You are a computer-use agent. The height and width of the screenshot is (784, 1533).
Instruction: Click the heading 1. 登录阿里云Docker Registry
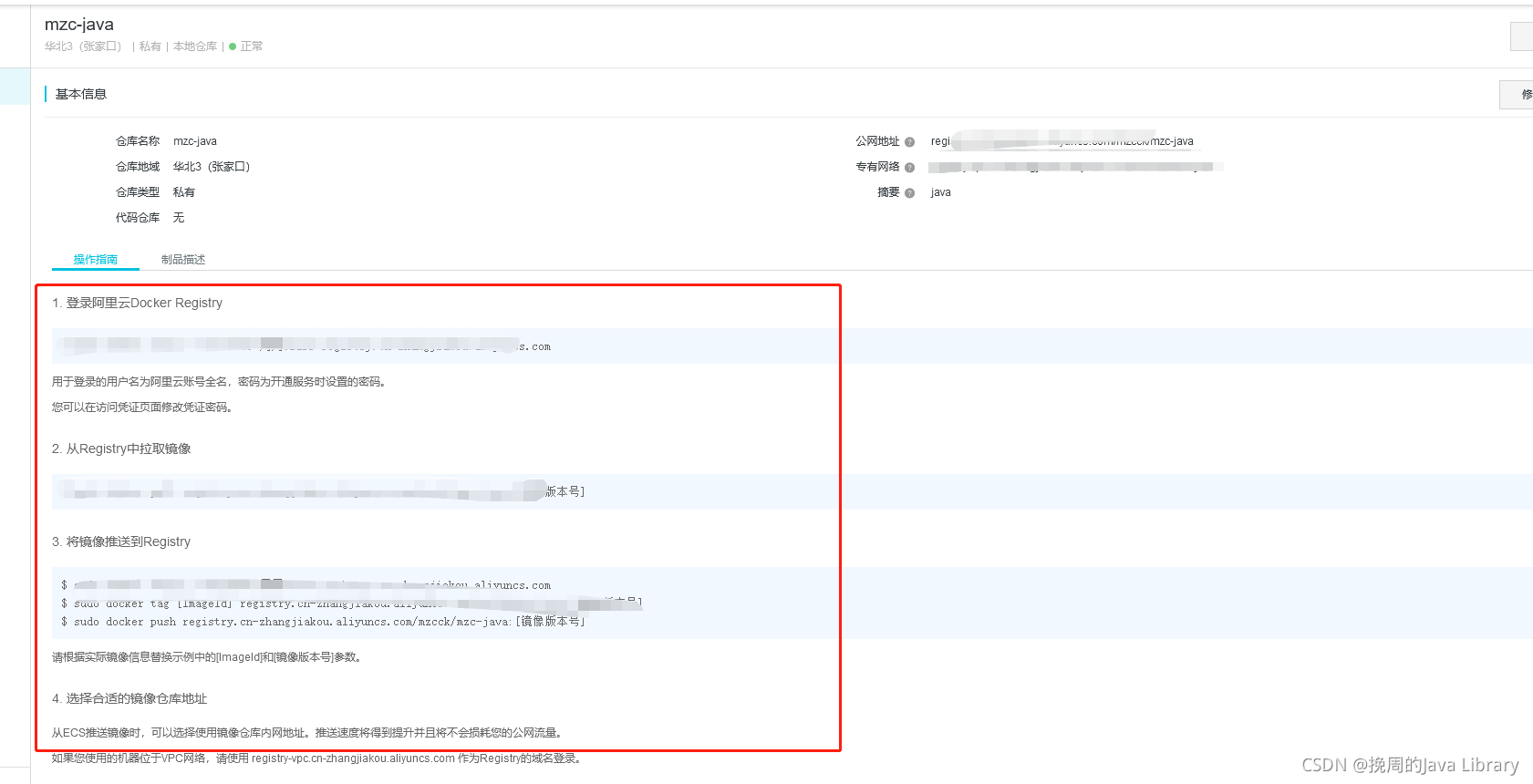[137, 303]
